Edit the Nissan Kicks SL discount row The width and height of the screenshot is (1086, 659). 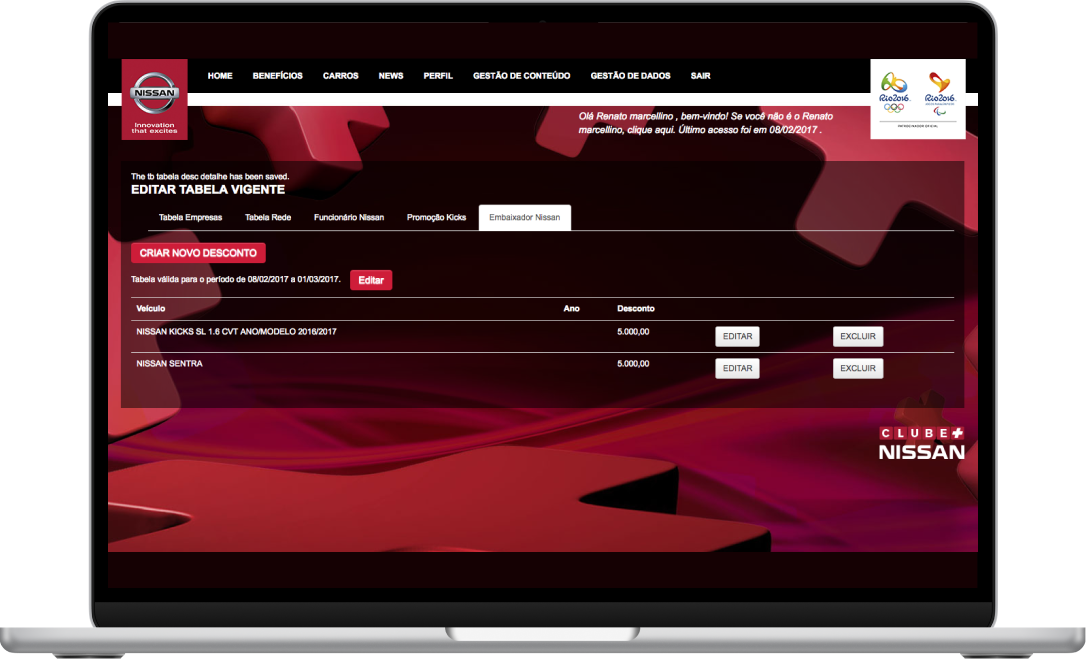738,337
